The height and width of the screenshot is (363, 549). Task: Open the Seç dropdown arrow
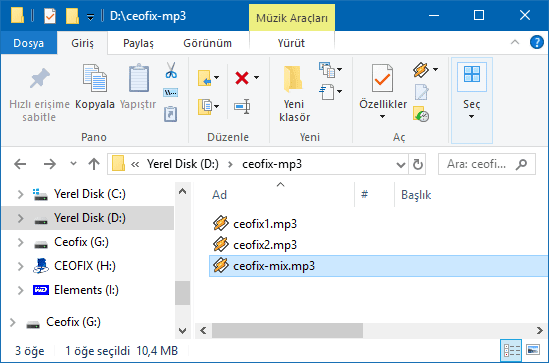[472, 117]
